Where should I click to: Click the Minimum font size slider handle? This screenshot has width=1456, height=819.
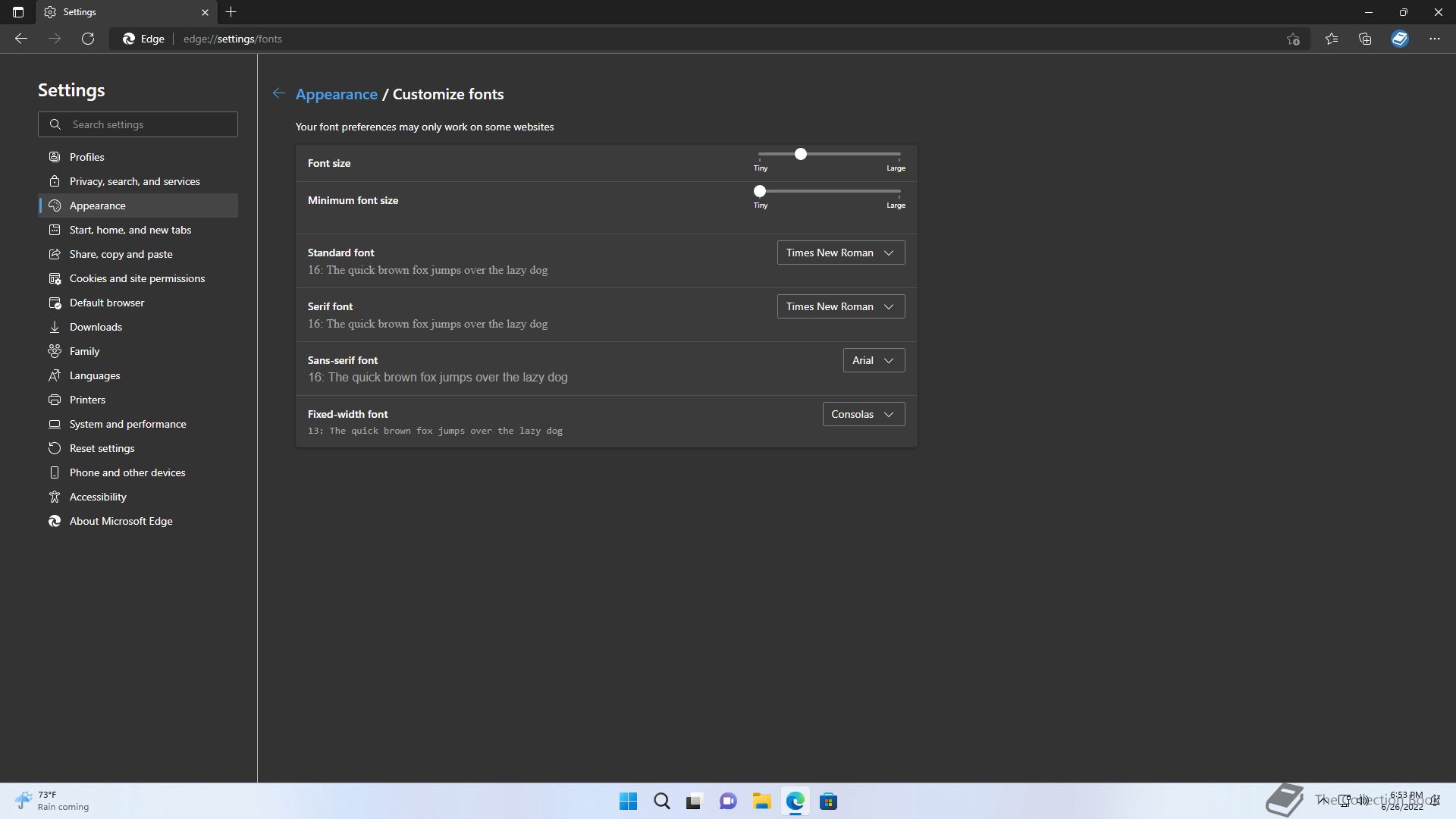760,191
